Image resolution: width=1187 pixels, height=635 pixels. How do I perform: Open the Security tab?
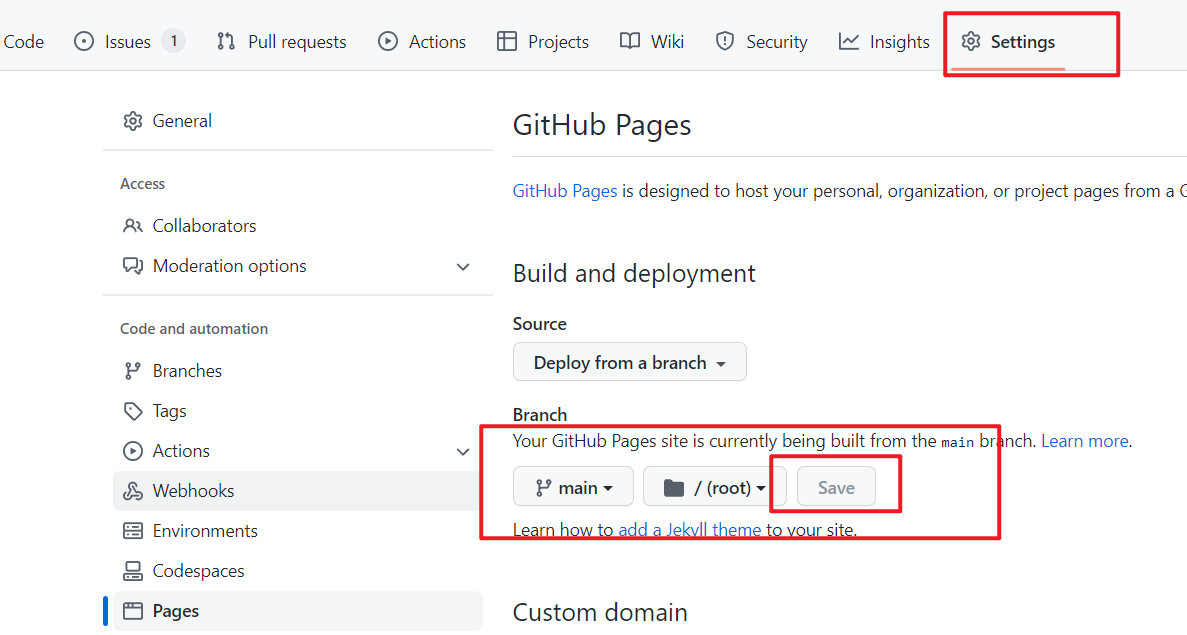[761, 42]
